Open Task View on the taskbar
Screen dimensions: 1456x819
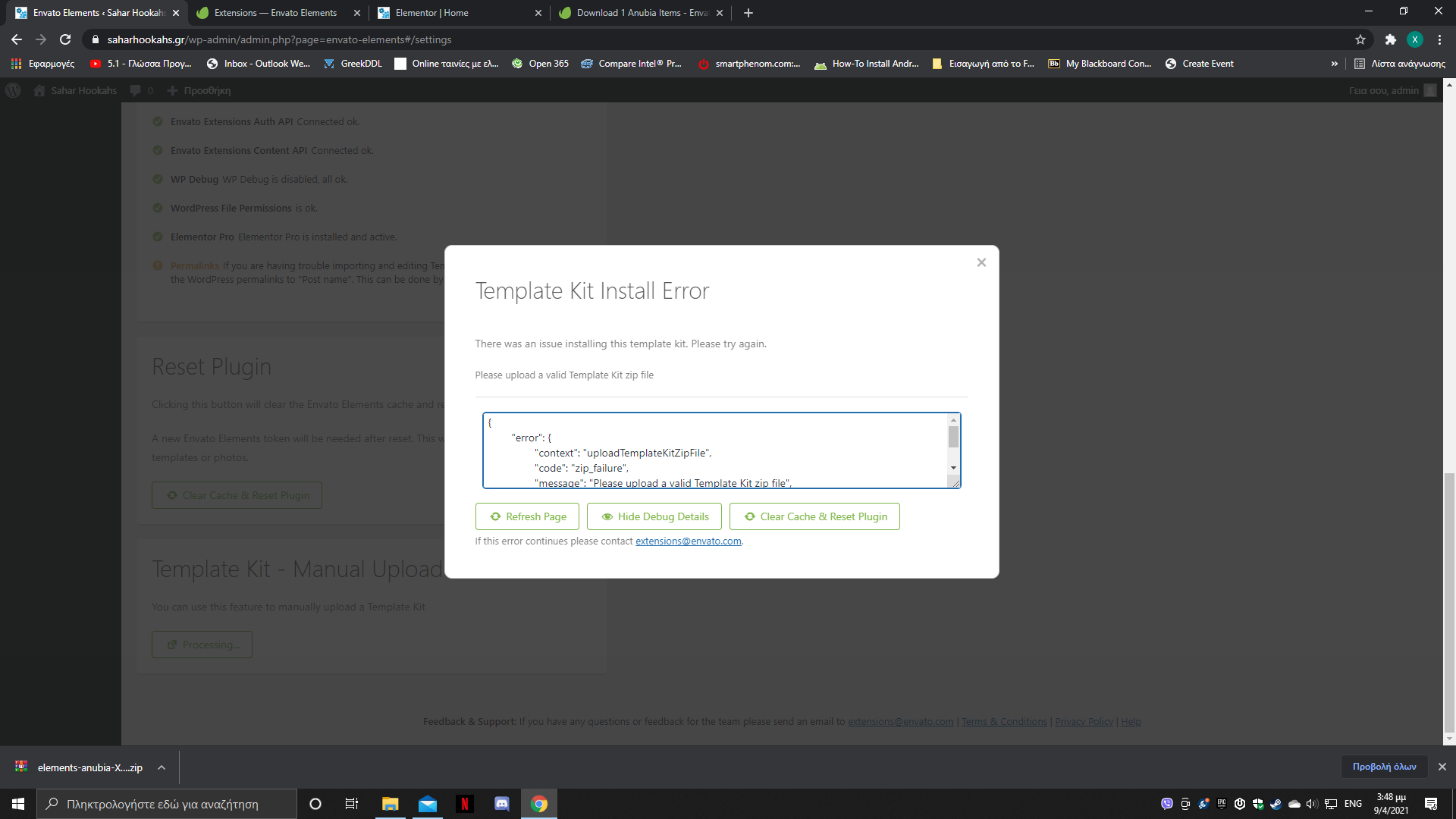352,804
